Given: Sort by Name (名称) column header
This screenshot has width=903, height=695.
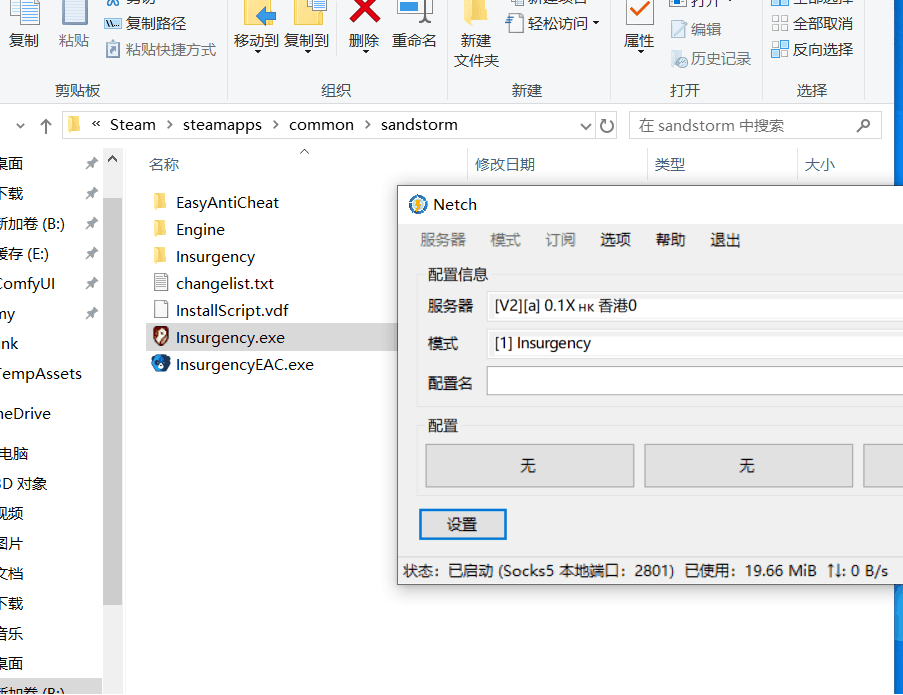Looking at the screenshot, I should pos(164,165).
